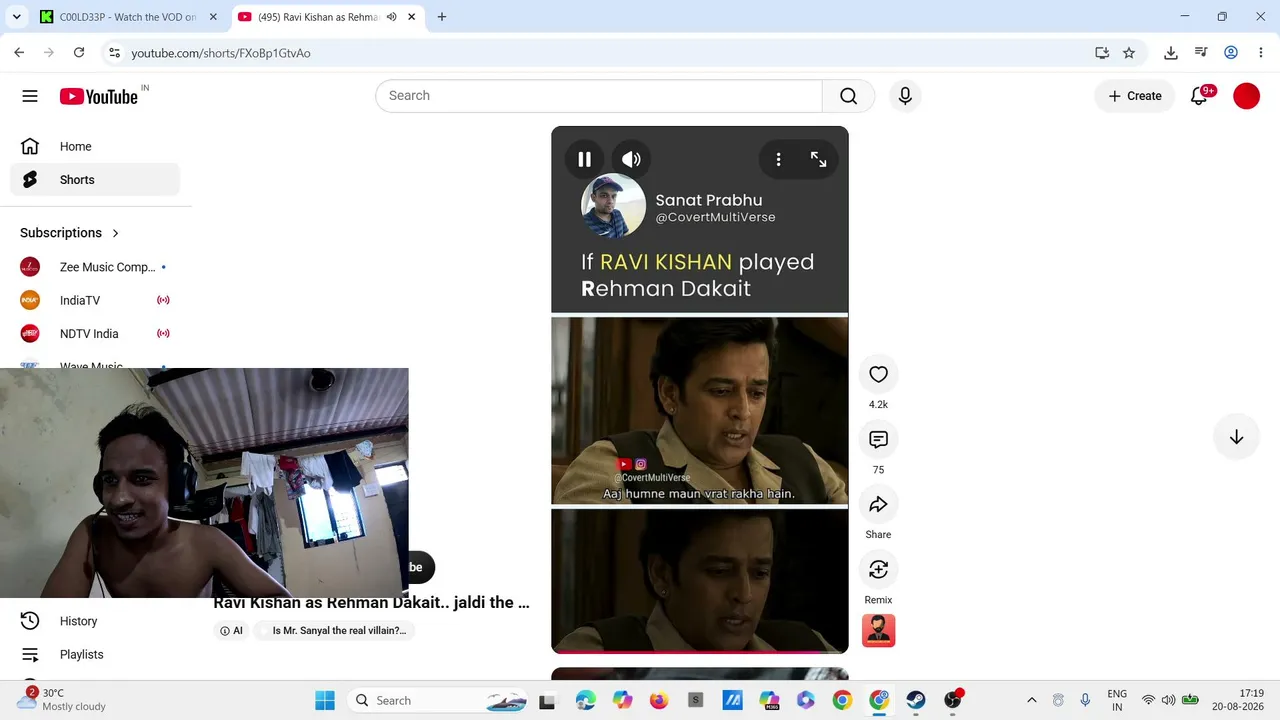Open History in the sidebar
The image size is (1280, 720).
point(95,621)
